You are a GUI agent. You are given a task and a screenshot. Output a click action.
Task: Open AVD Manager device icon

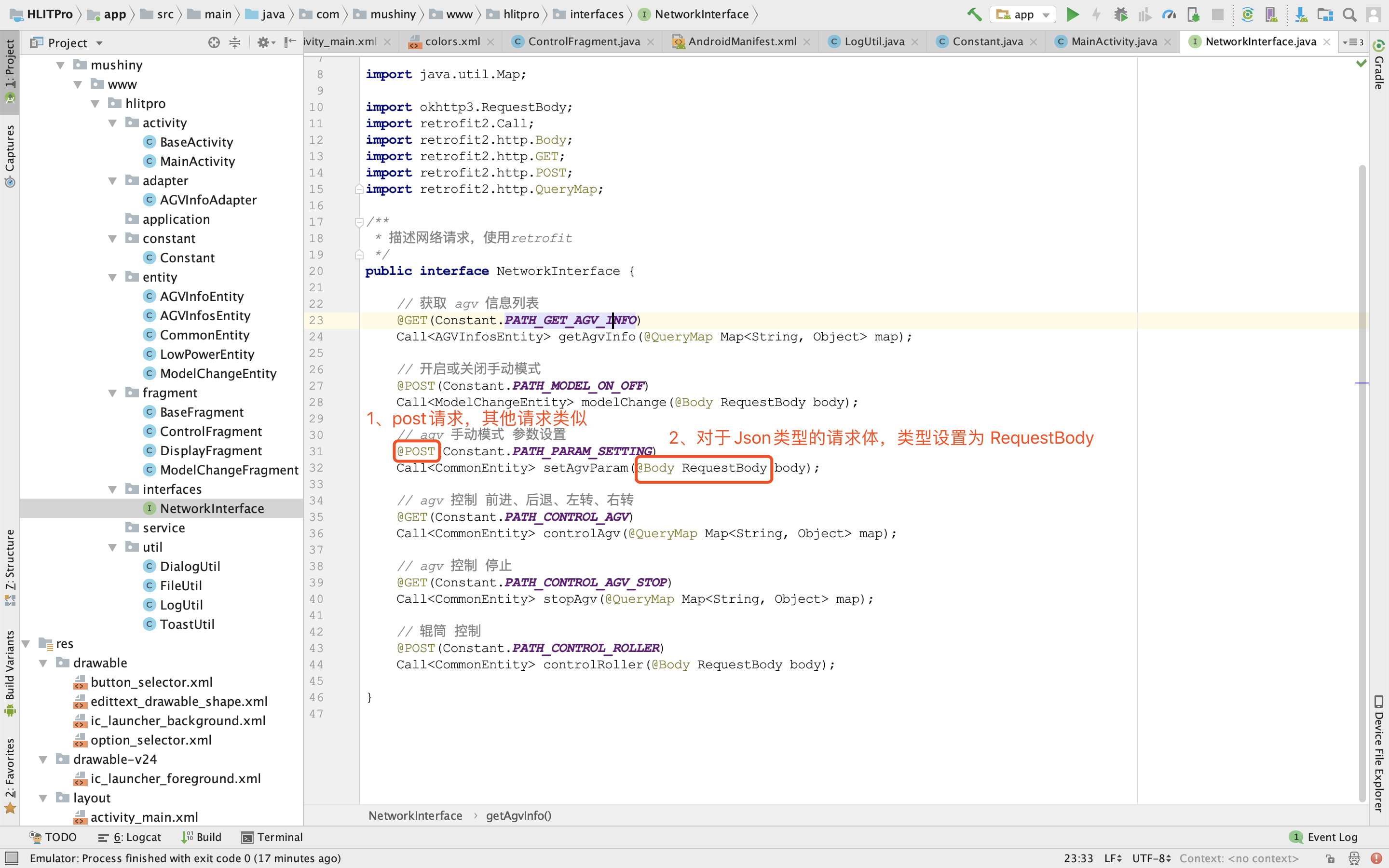(x=1271, y=14)
